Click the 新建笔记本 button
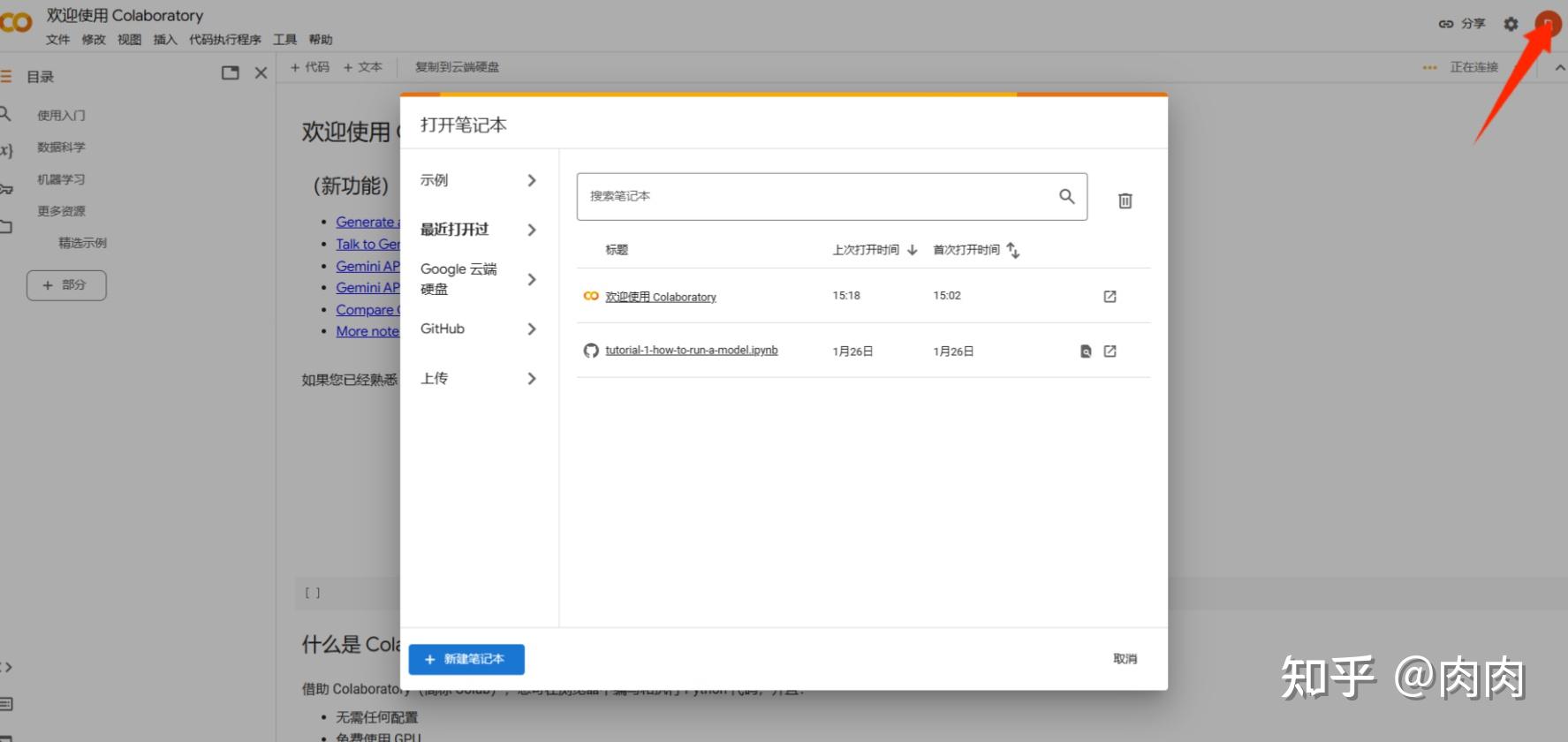The width and height of the screenshot is (1568, 742). click(x=466, y=659)
